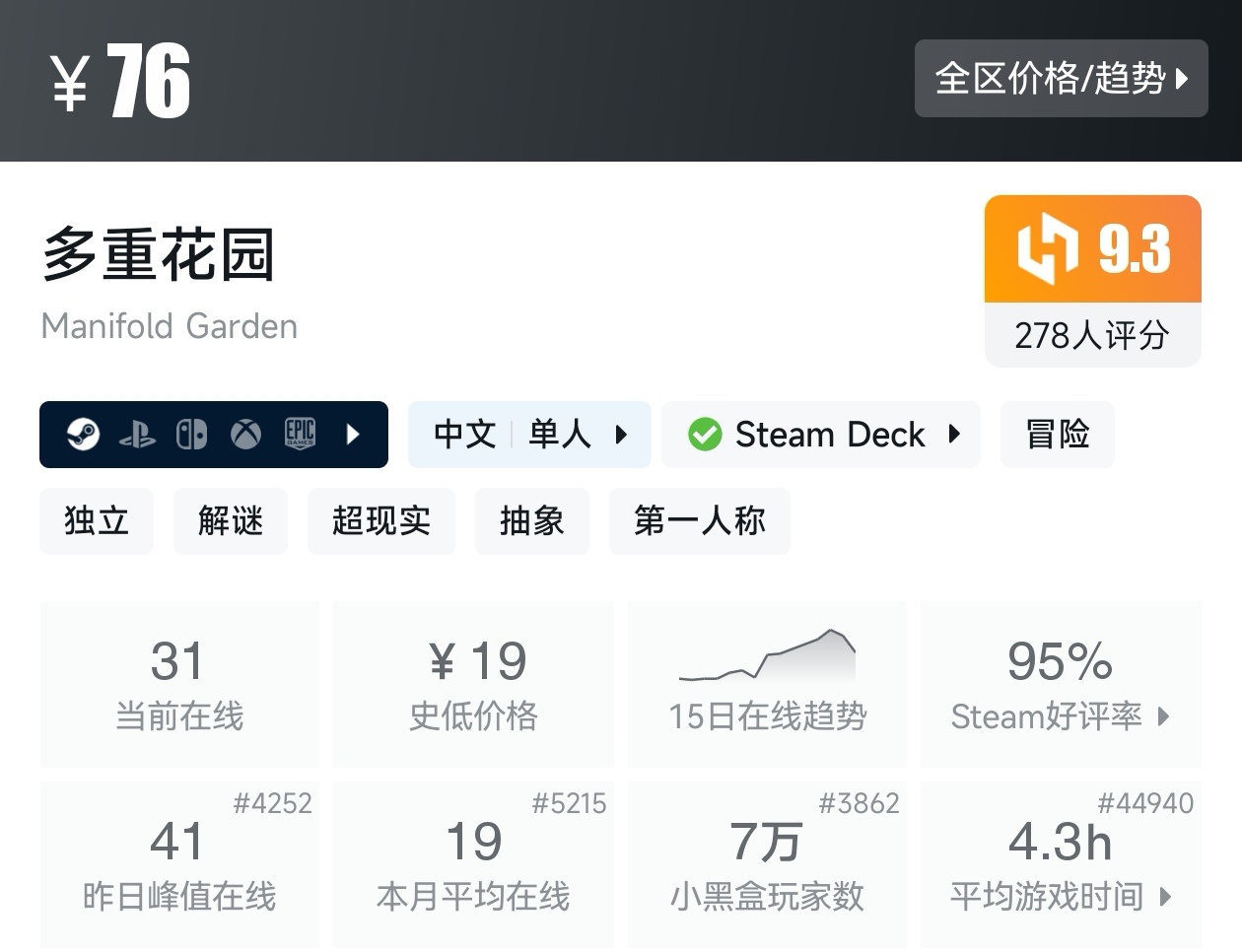Open 全区价格/趋势 price comparison

coord(1062,79)
